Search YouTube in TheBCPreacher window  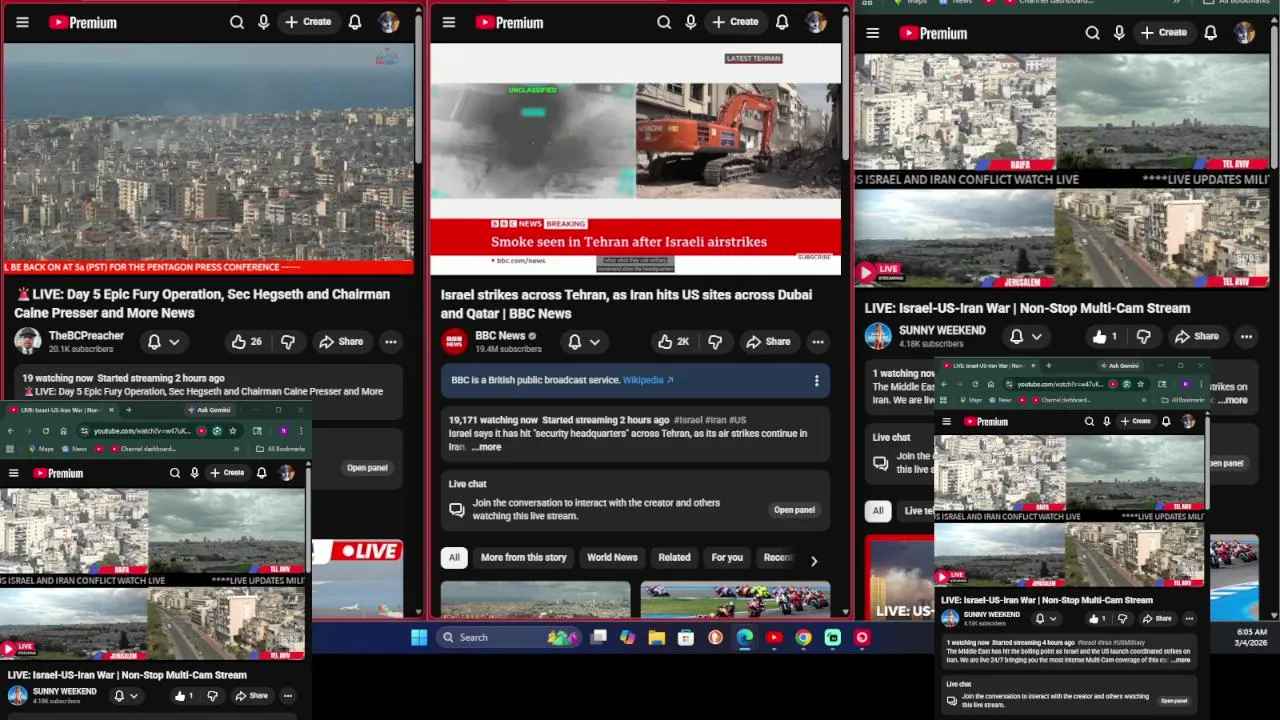(236, 22)
